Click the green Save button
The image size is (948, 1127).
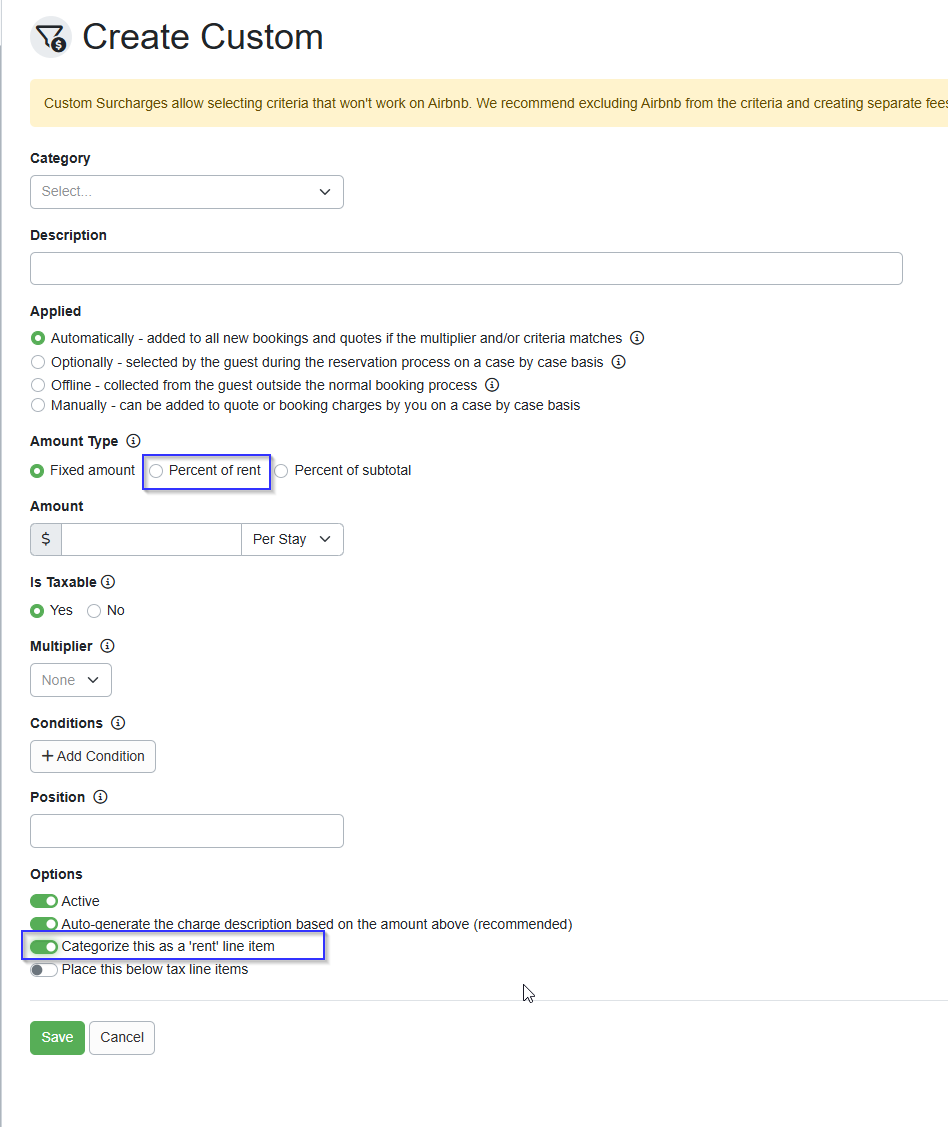pos(57,1038)
